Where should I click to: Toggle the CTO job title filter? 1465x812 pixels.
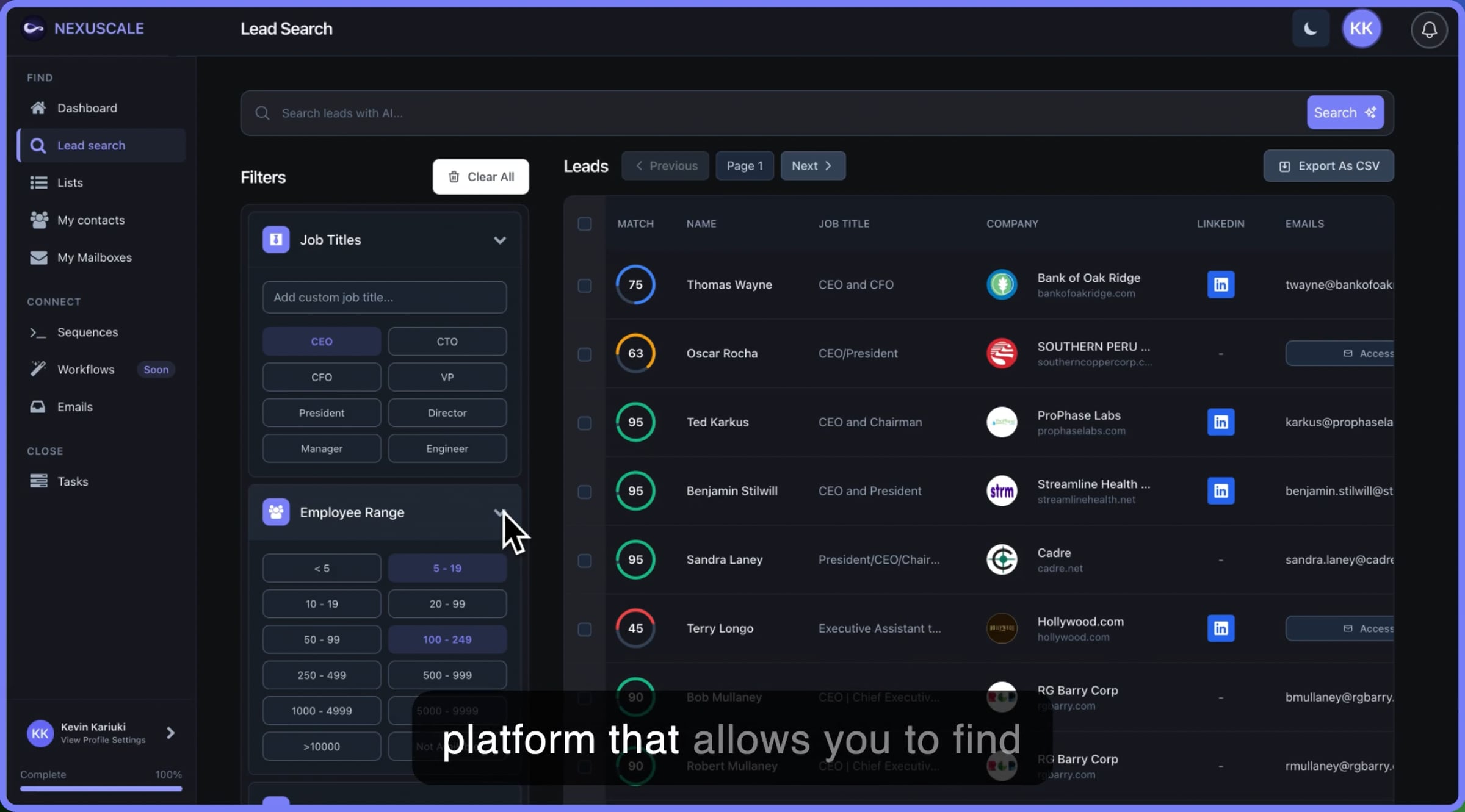click(447, 342)
